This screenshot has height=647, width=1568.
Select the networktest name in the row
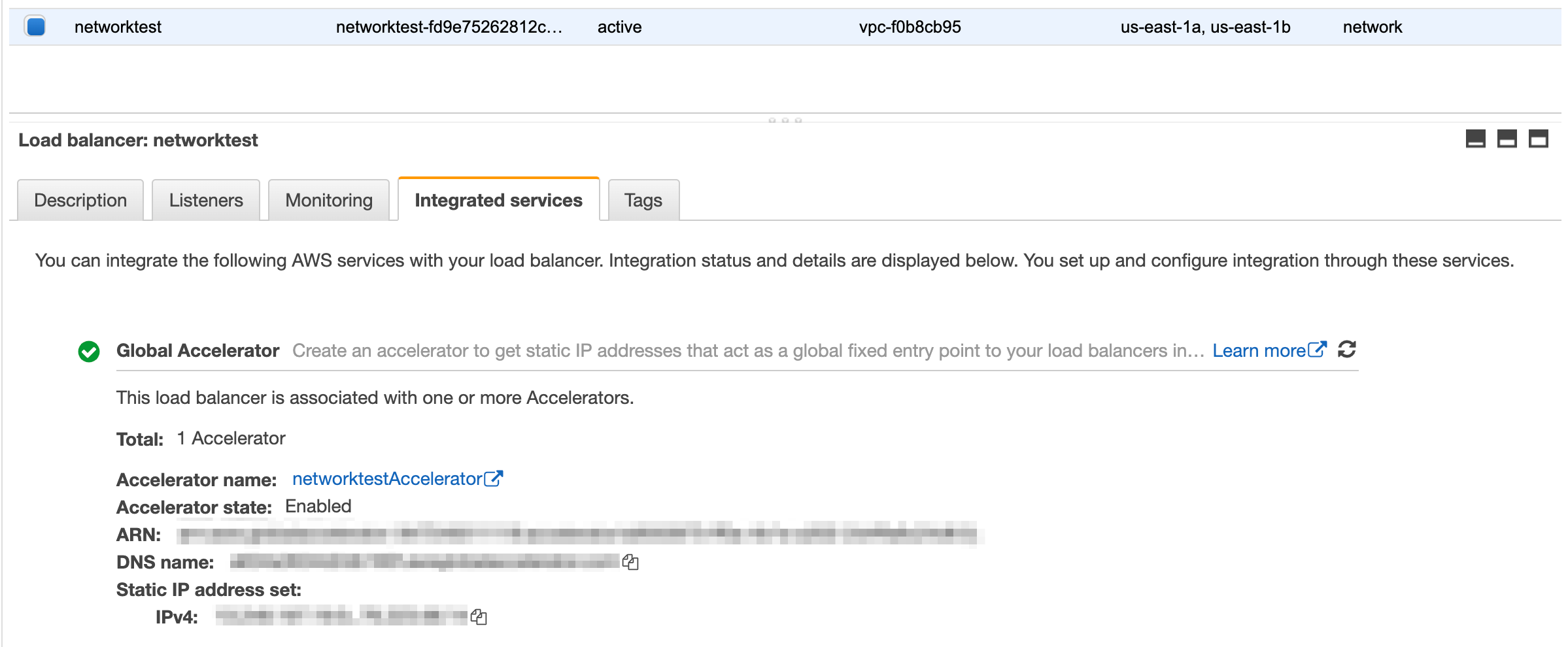click(118, 27)
